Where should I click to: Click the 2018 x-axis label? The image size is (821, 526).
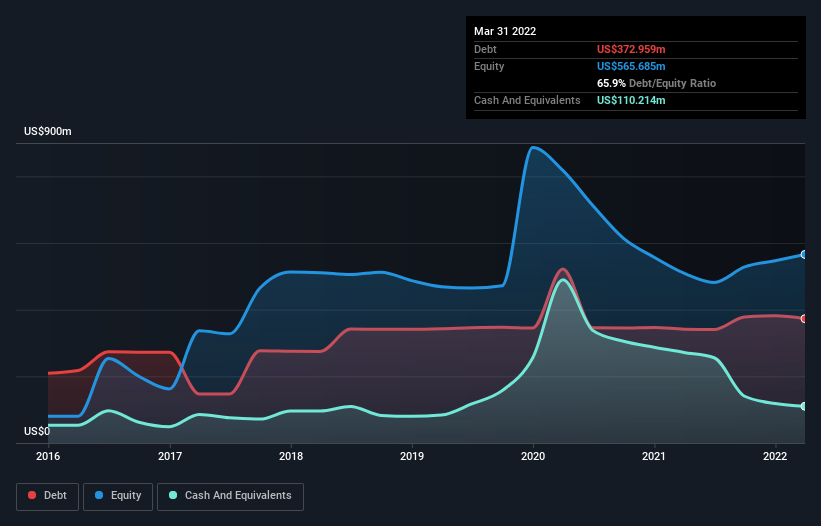click(x=291, y=456)
